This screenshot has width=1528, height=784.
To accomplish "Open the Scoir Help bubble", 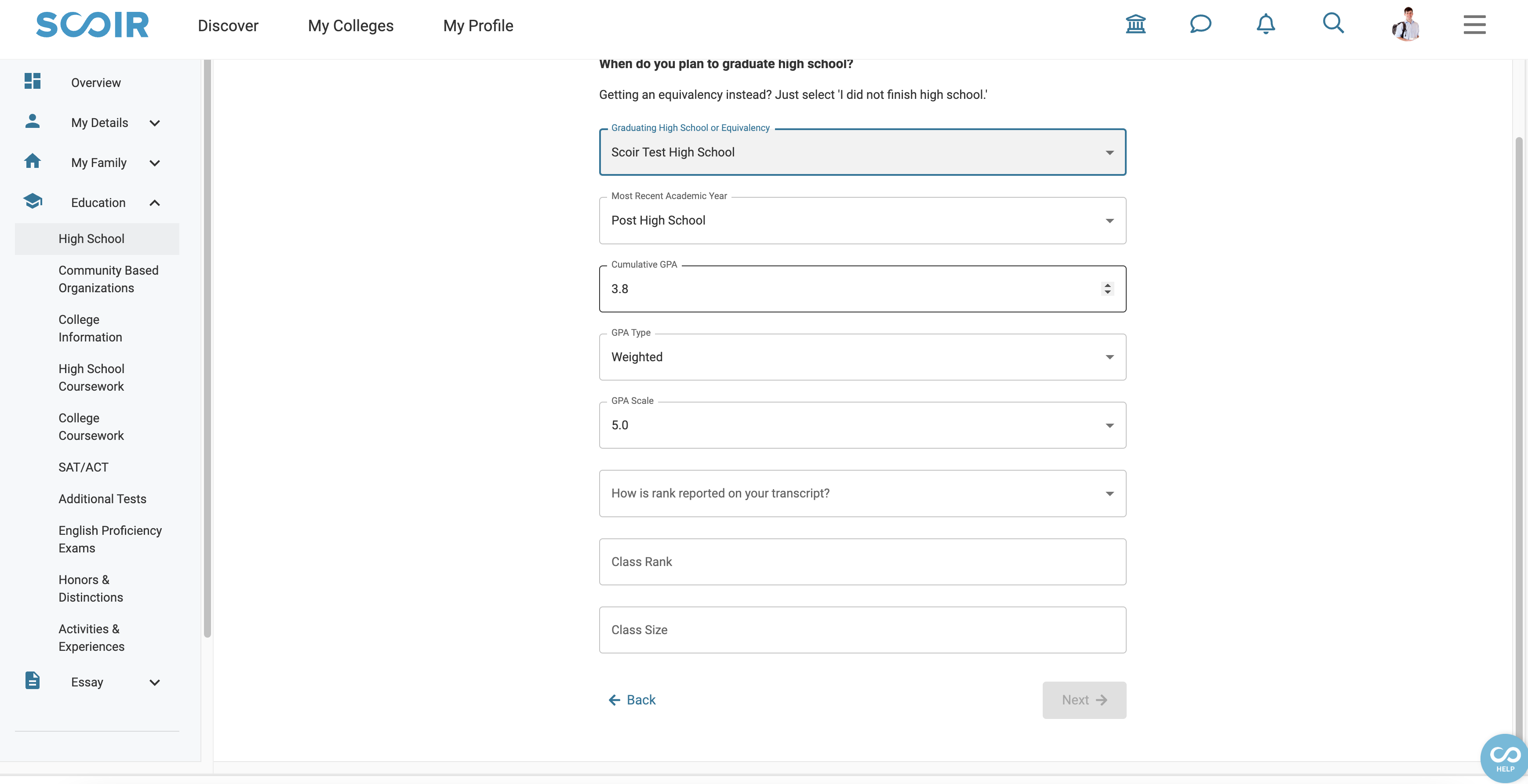I will (1504, 759).
